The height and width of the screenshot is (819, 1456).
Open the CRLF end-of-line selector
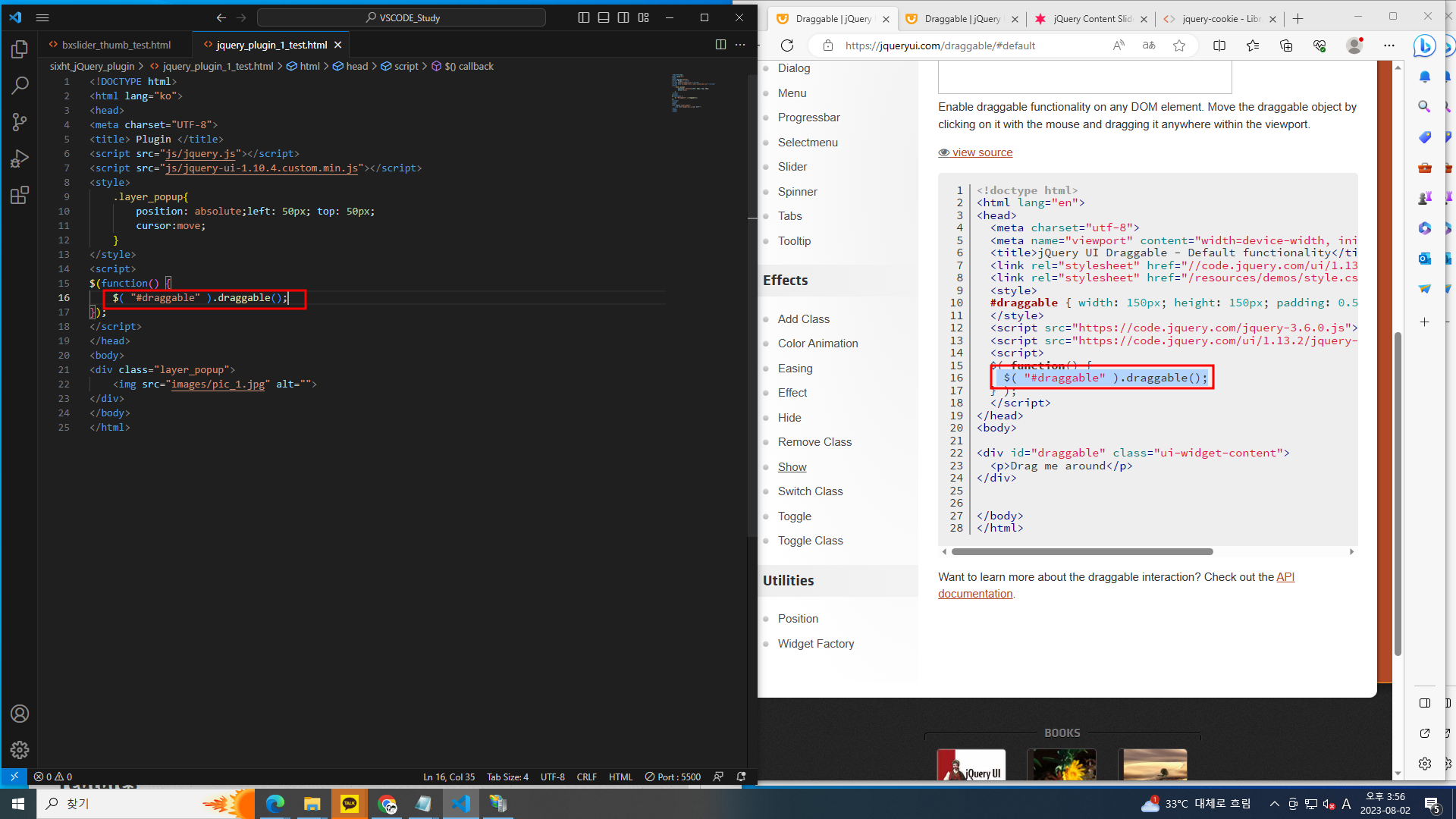coord(586,777)
